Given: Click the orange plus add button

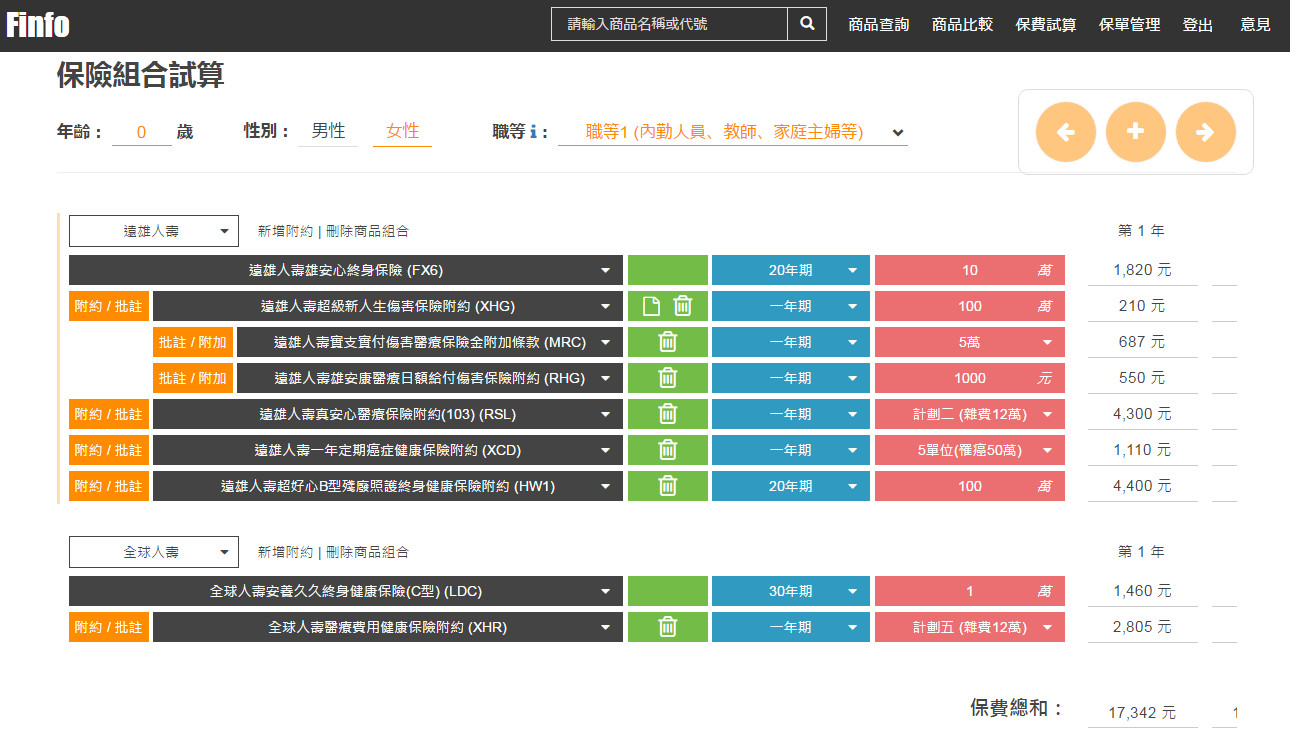Looking at the screenshot, I should point(1135,132).
